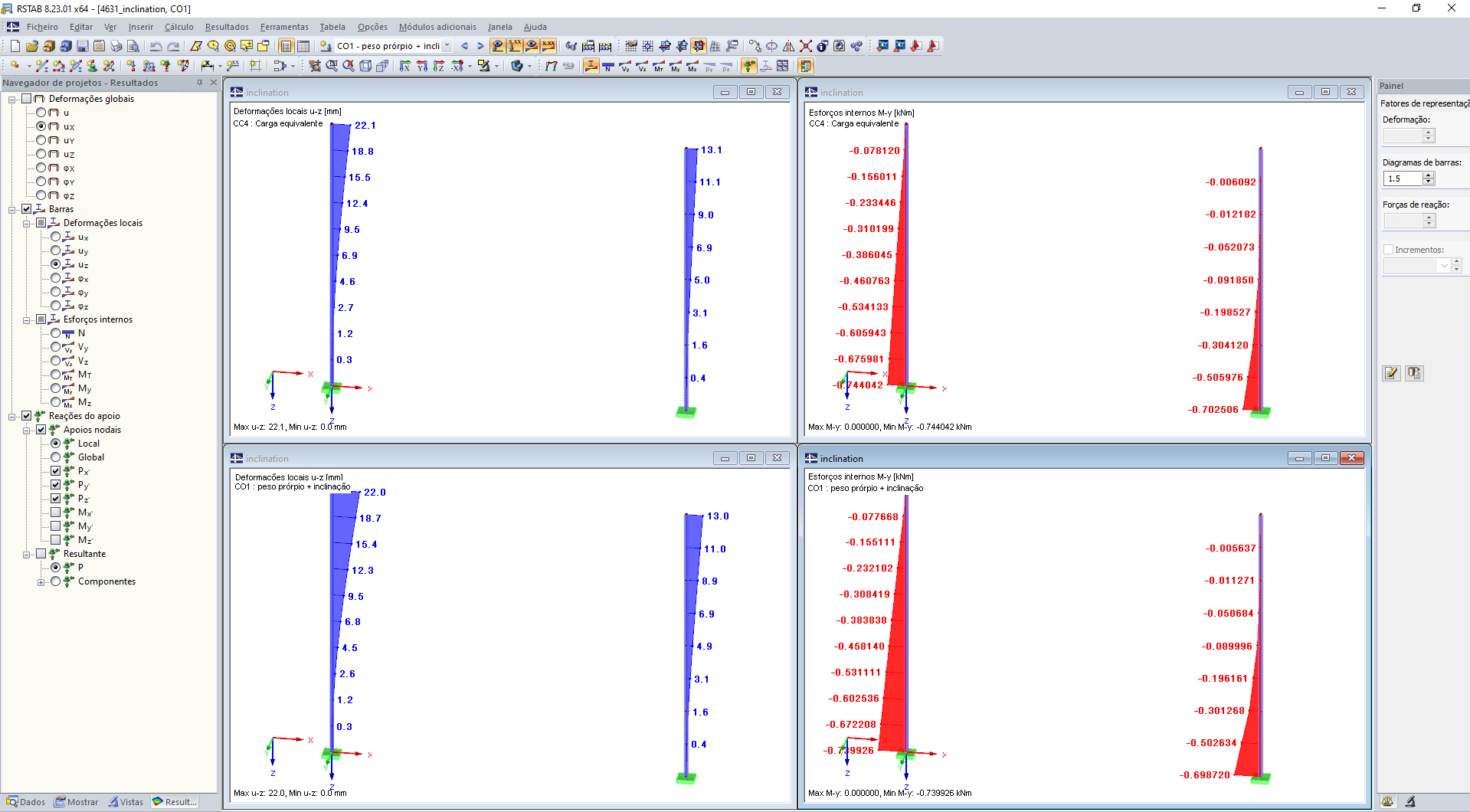Increase the Diagramas de barras factor
Image resolution: width=1470 pixels, height=812 pixels.
coord(1428,175)
